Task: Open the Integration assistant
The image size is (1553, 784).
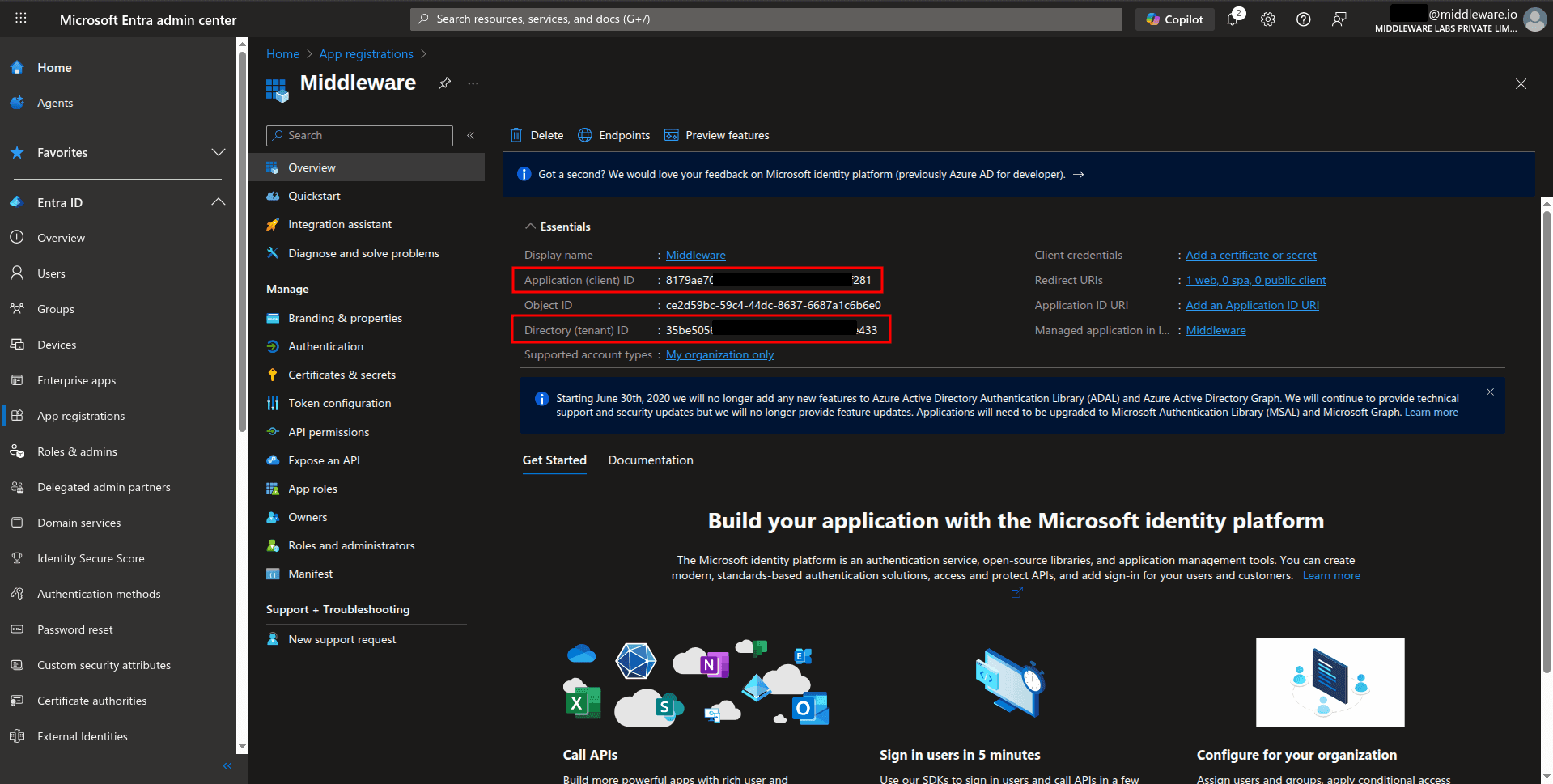Action: point(341,224)
